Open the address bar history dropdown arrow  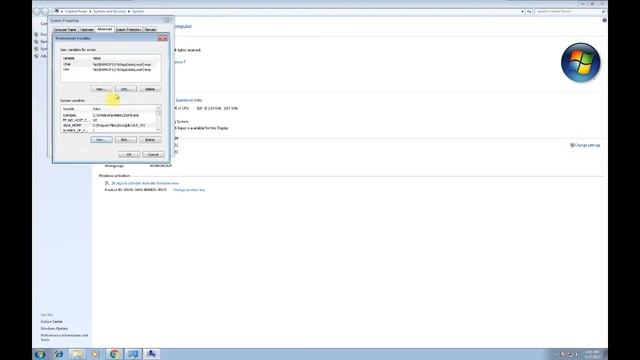coord(522,11)
